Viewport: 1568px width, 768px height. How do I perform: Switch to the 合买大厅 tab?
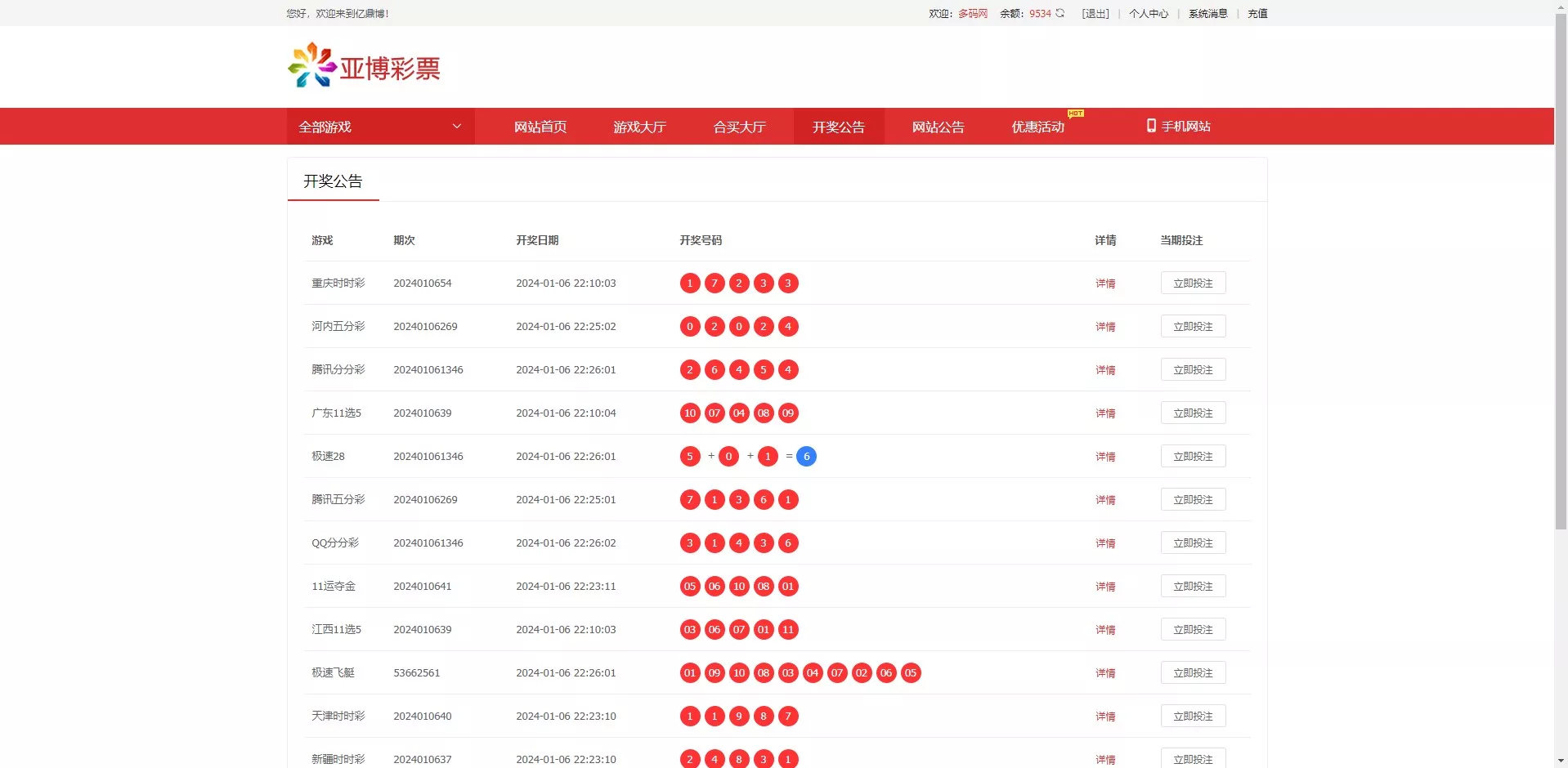click(738, 127)
